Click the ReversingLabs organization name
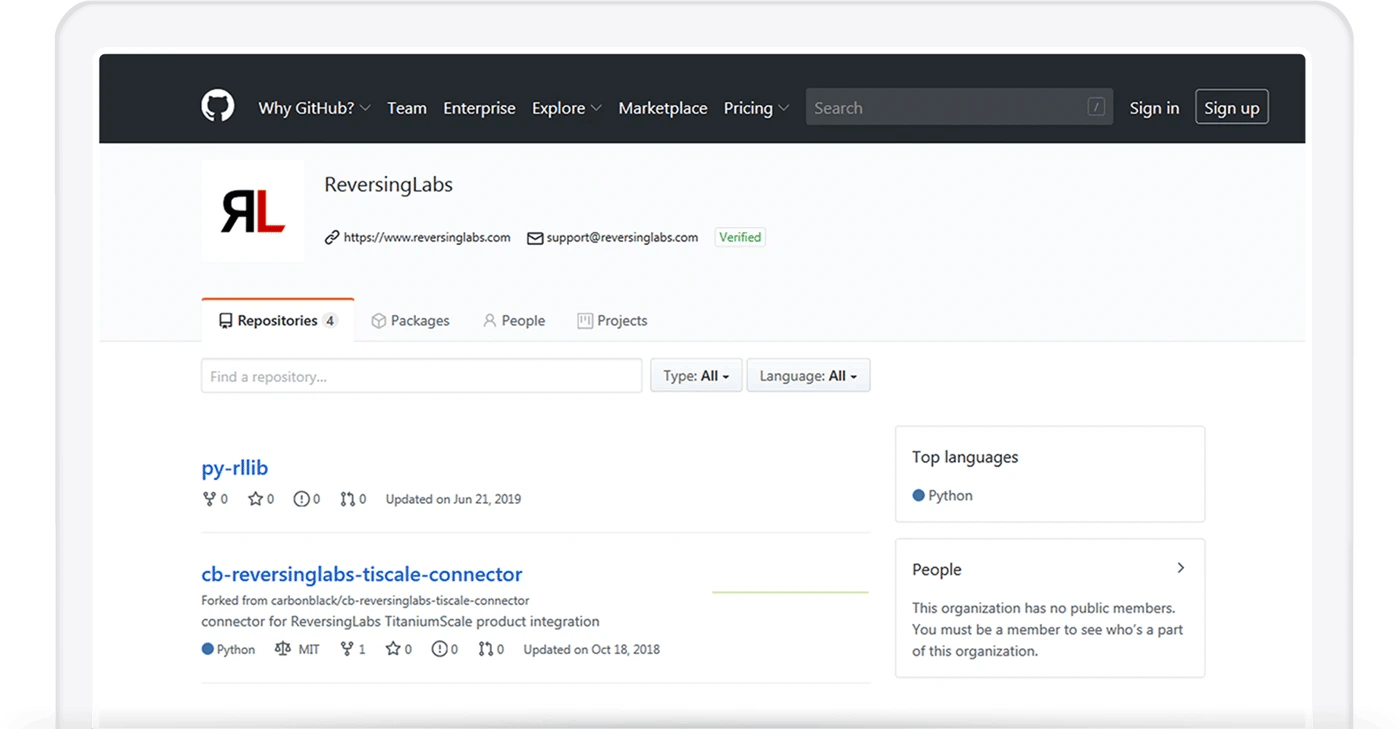1400x729 pixels. [389, 185]
